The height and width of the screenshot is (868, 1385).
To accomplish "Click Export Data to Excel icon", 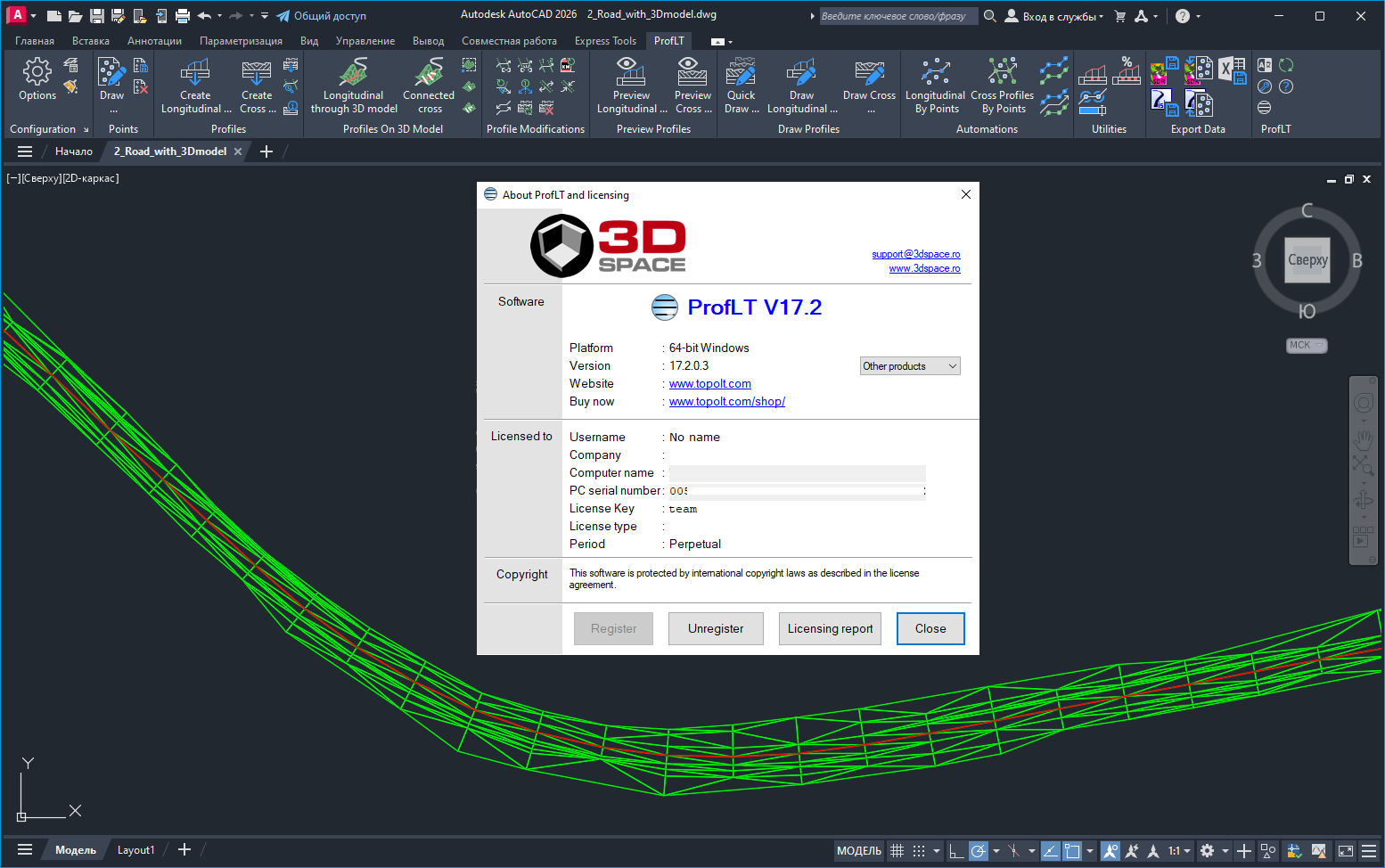I will (x=1231, y=69).
